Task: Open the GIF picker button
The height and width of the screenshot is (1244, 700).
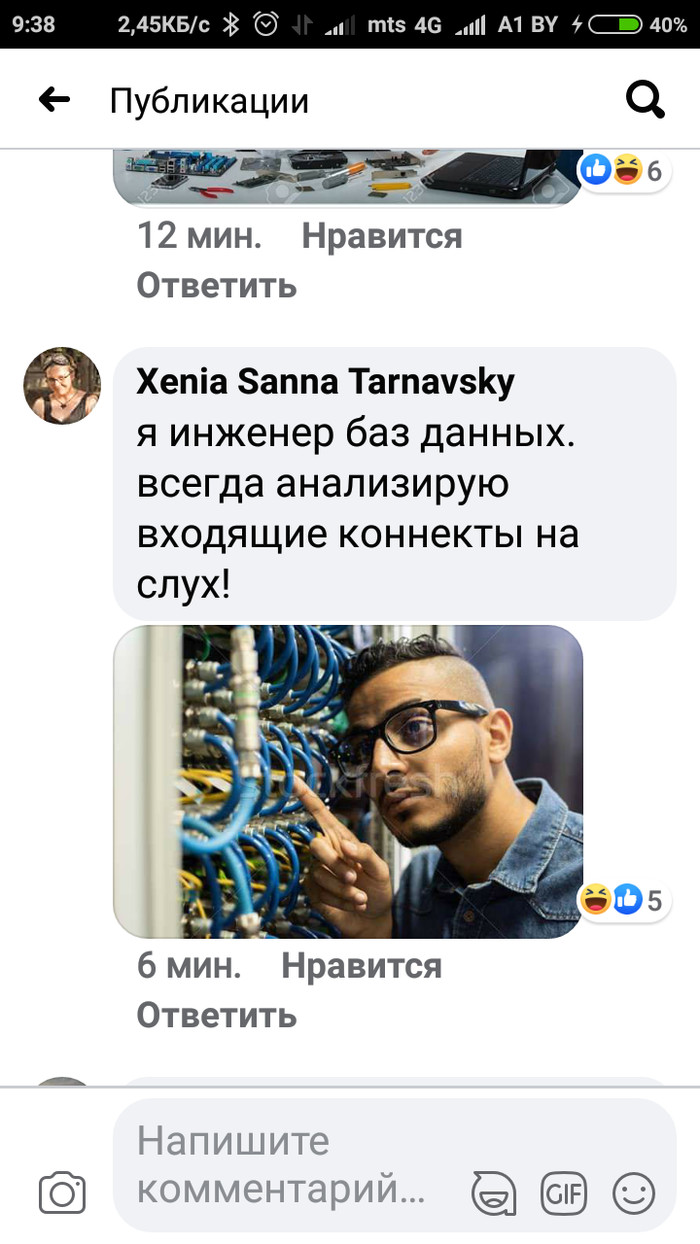Action: click(564, 1193)
